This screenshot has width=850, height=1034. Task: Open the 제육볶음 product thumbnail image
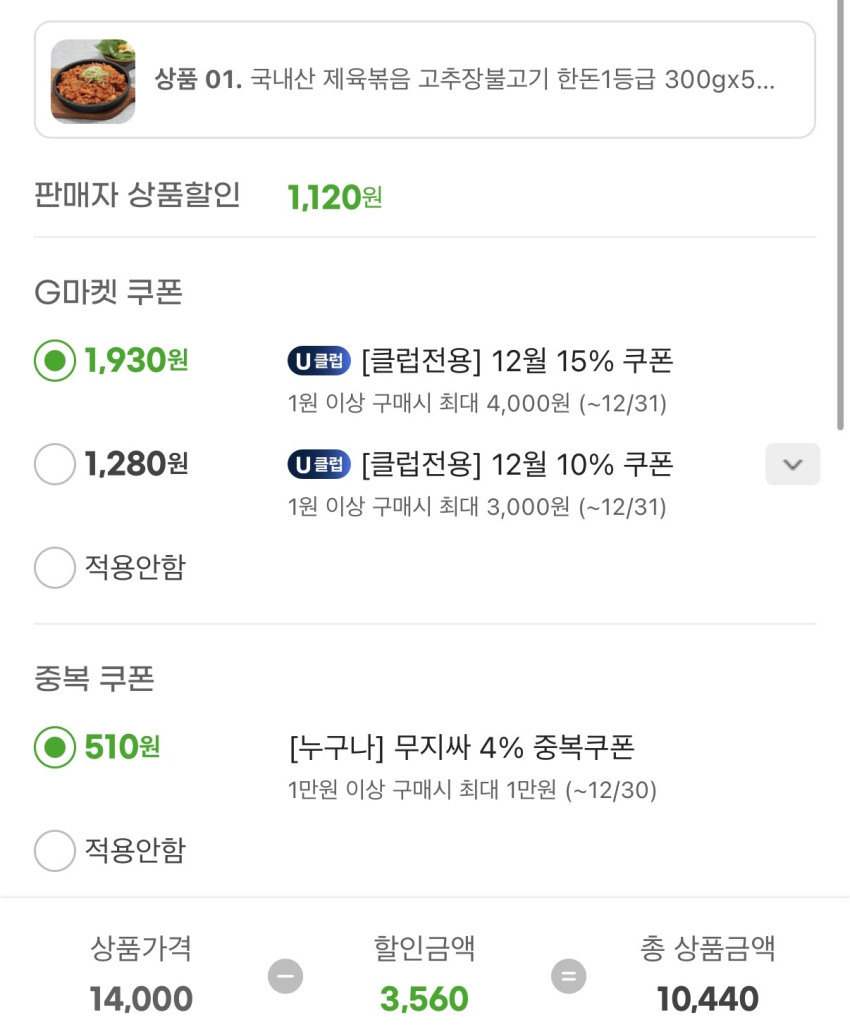(93, 81)
